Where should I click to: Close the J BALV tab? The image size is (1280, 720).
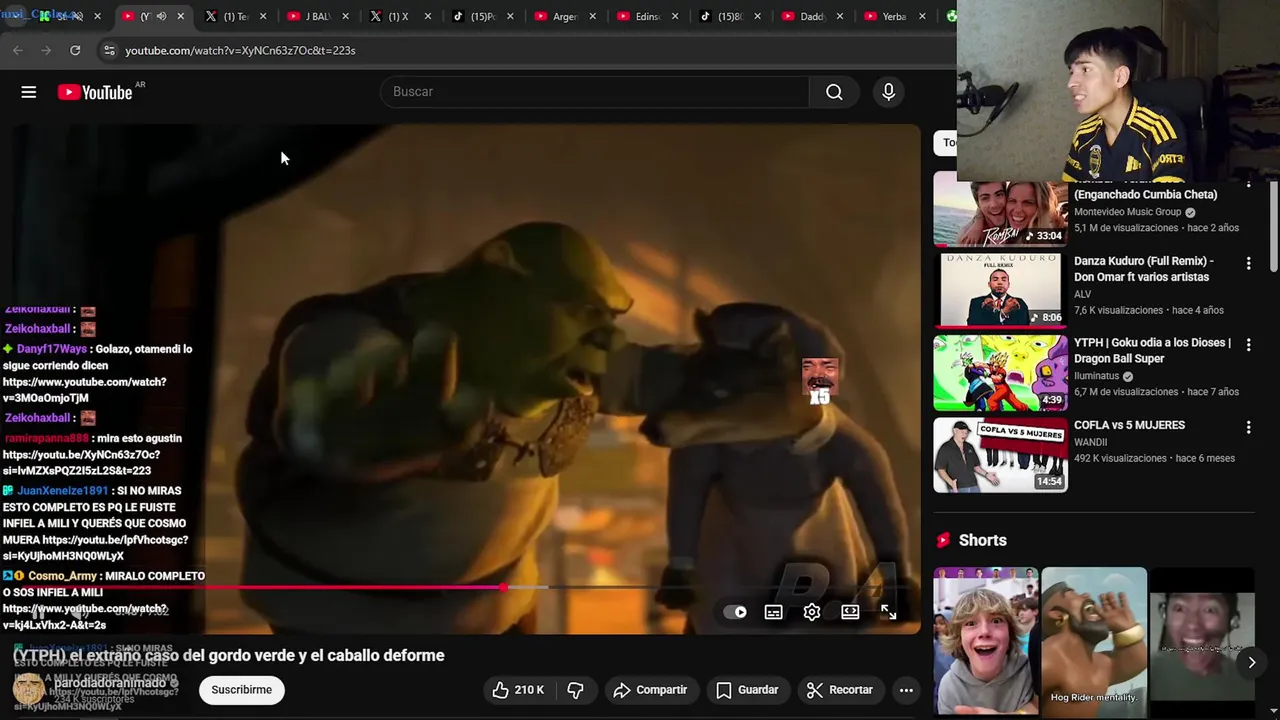[x=345, y=16]
